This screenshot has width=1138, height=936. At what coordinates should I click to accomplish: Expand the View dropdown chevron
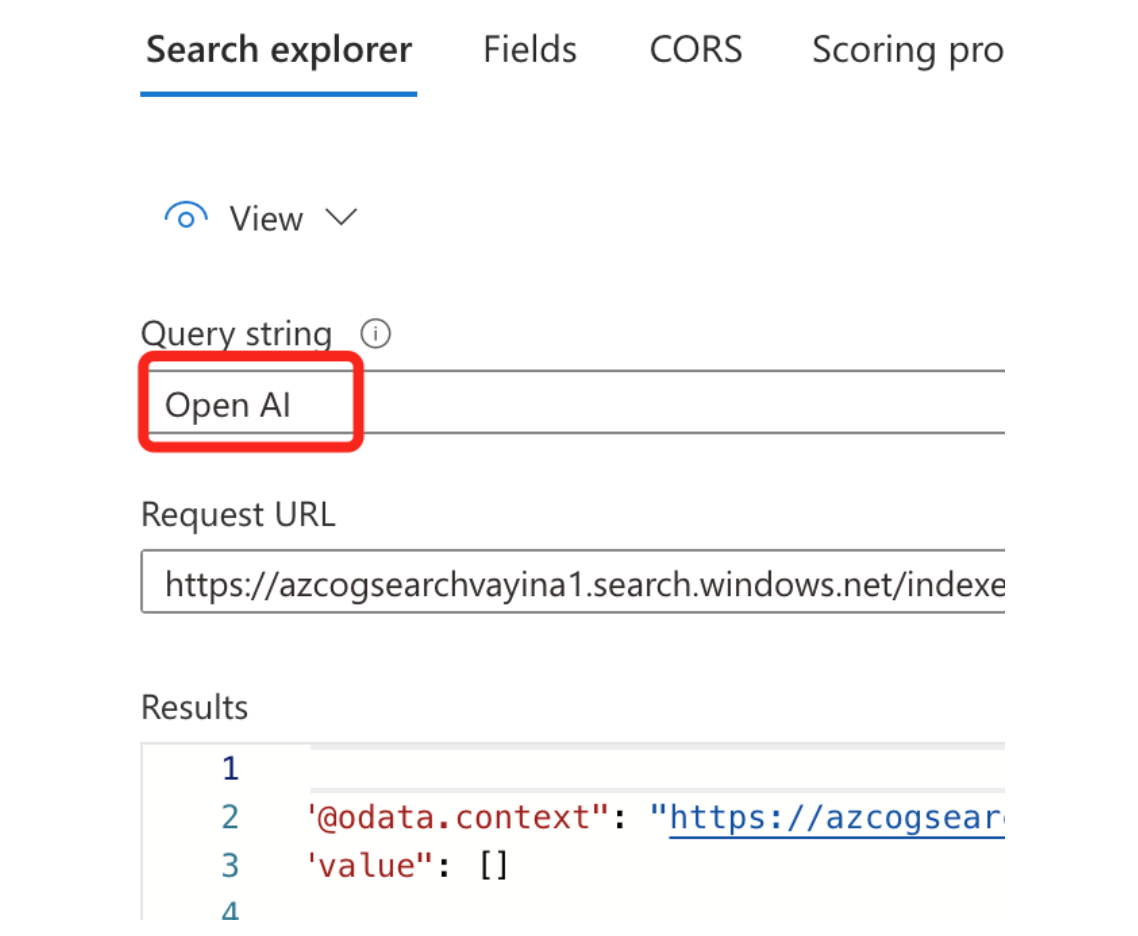(342, 217)
